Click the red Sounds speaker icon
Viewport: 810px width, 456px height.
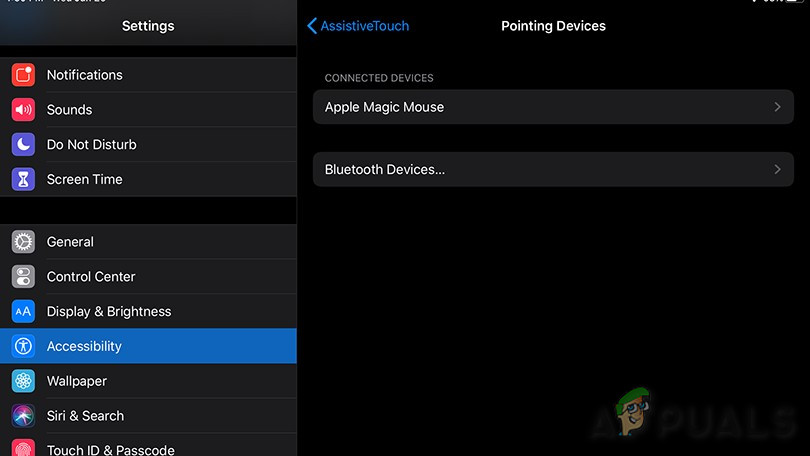(x=23, y=110)
